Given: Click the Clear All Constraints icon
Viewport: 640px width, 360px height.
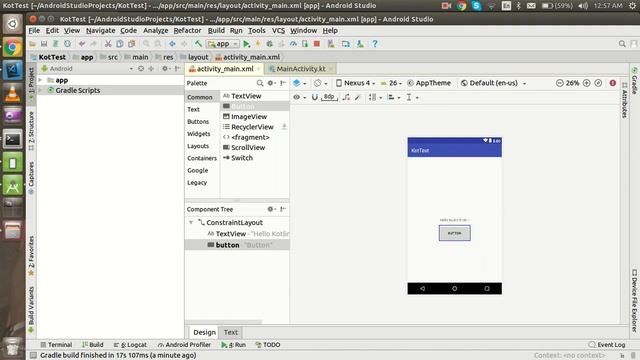Looking at the screenshot, I should (346, 97).
